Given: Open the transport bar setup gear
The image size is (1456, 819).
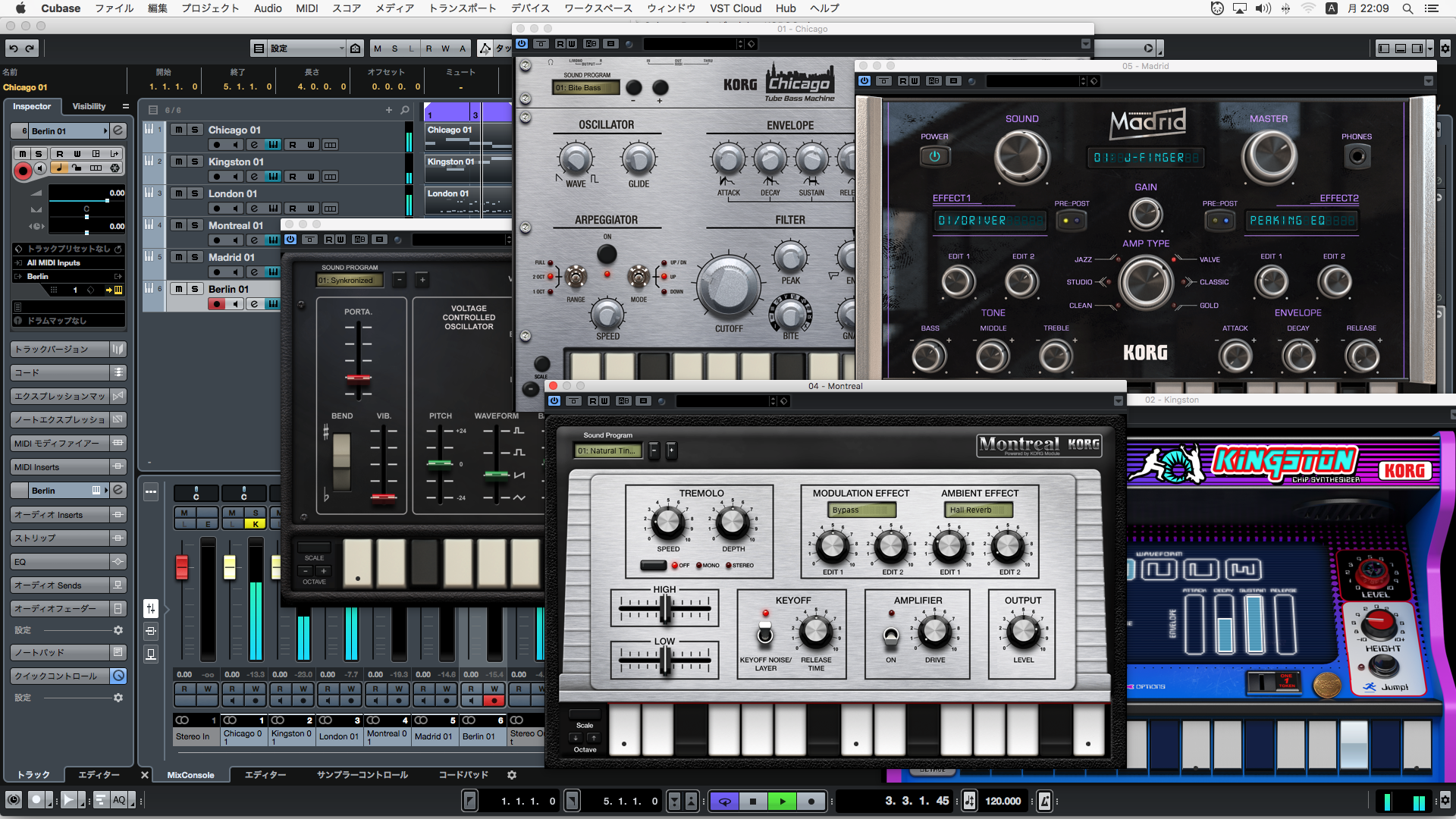Looking at the screenshot, I should (1445, 800).
